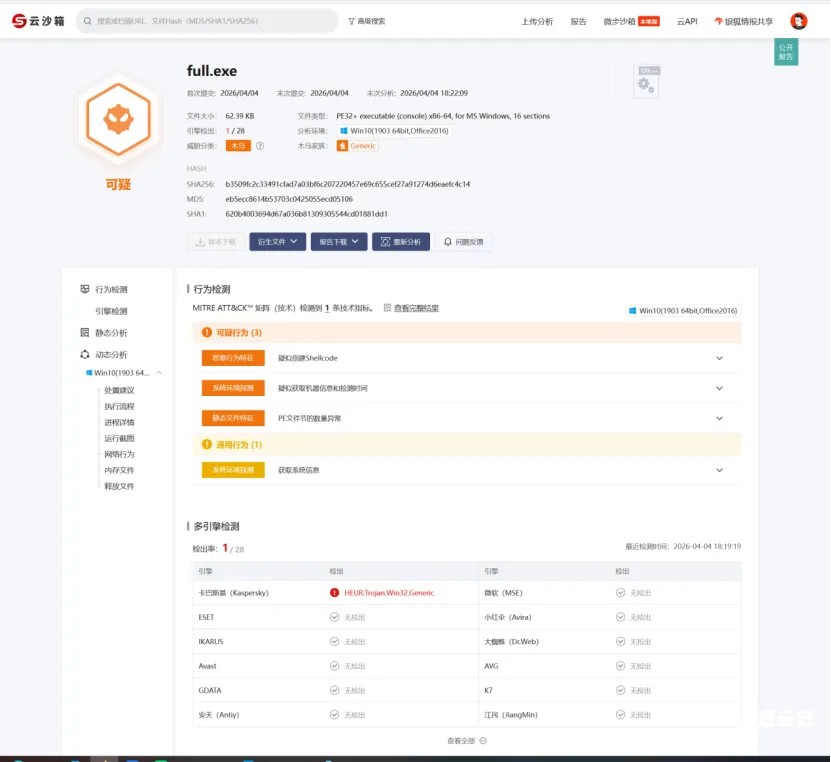Select the 木马 threat classification tag

pos(237,145)
